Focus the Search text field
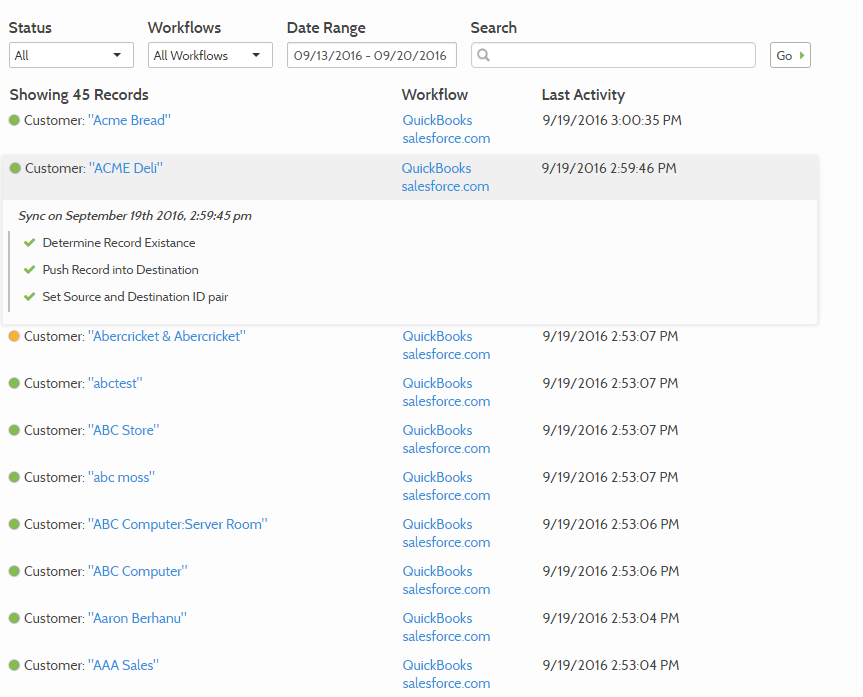 pos(613,55)
